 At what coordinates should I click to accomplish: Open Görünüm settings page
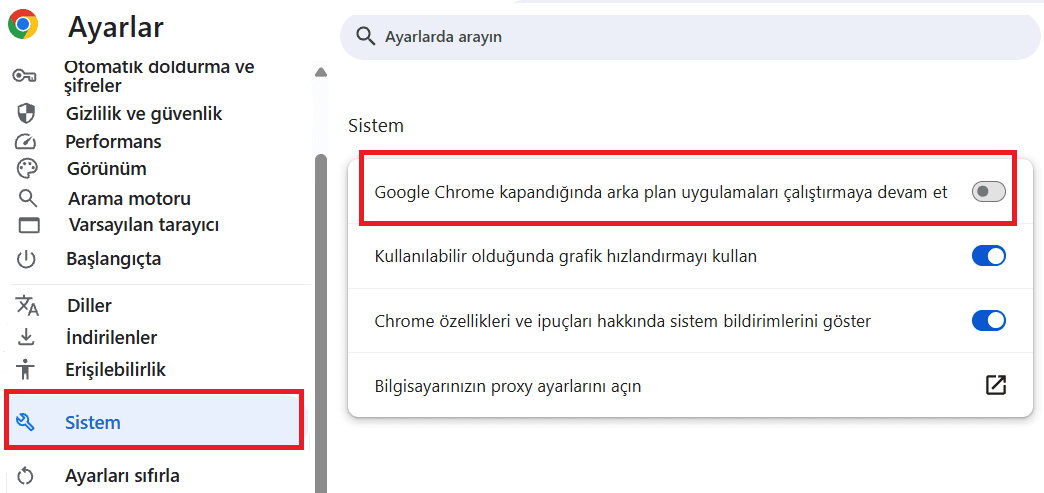coord(107,169)
